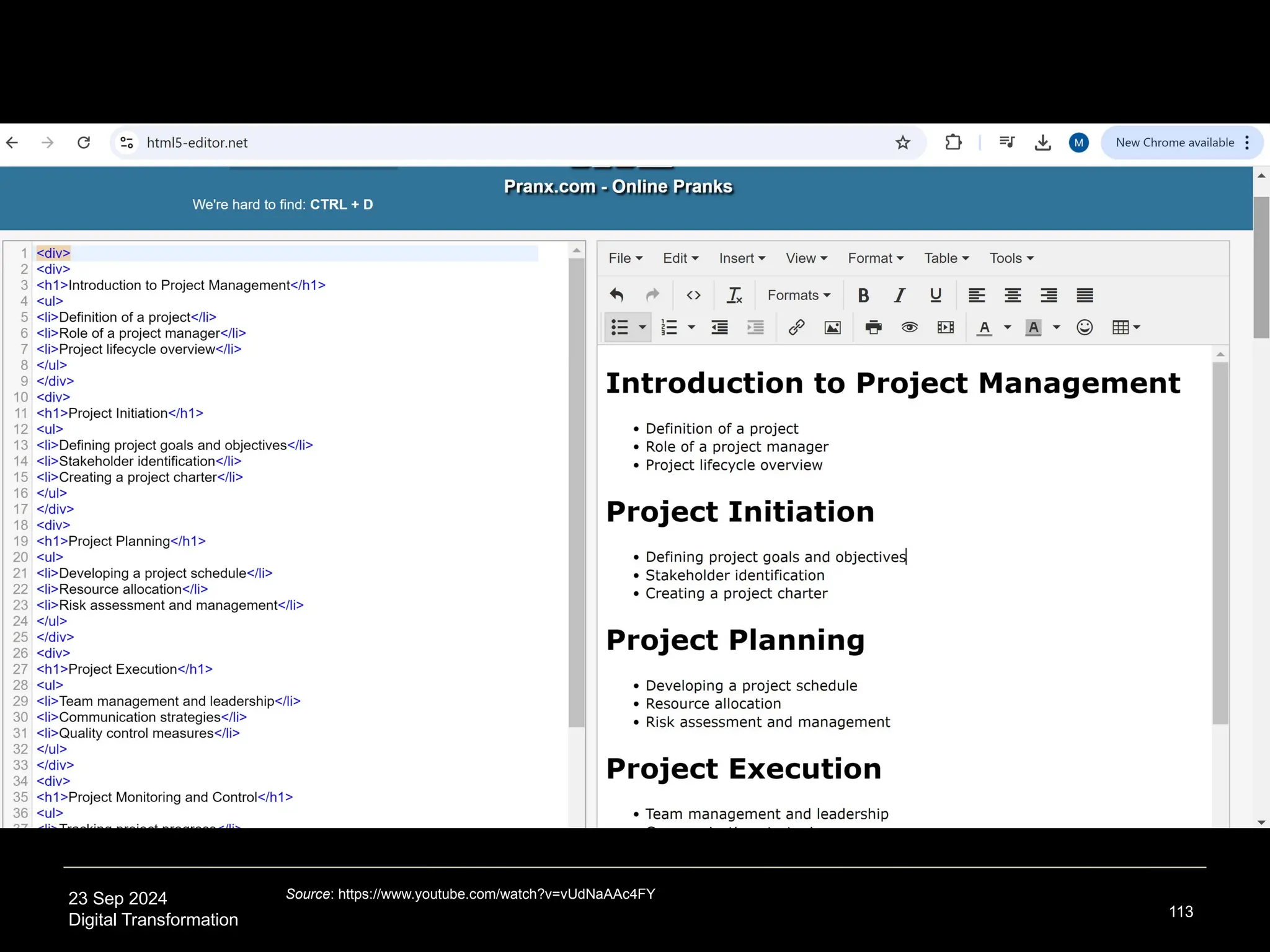This screenshot has height=952, width=1270.
Task: Click browser Back arrow
Action: coord(12,143)
